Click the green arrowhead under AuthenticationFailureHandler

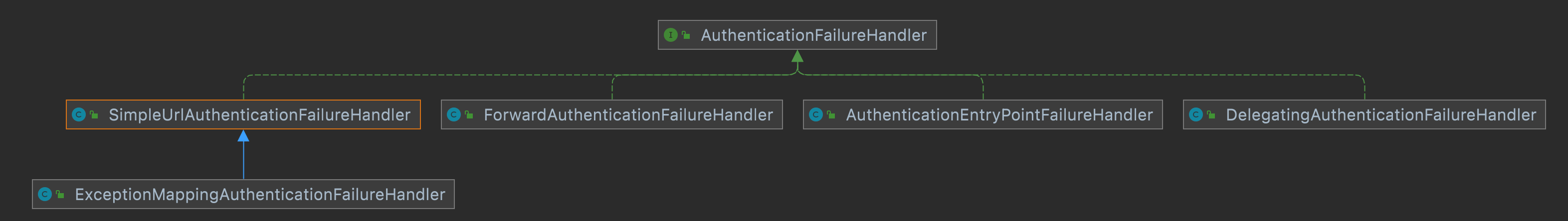(797, 56)
